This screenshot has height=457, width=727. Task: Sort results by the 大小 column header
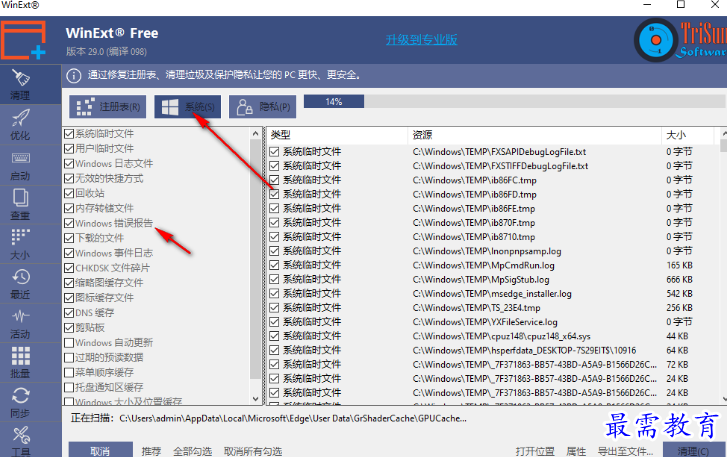(x=687, y=135)
